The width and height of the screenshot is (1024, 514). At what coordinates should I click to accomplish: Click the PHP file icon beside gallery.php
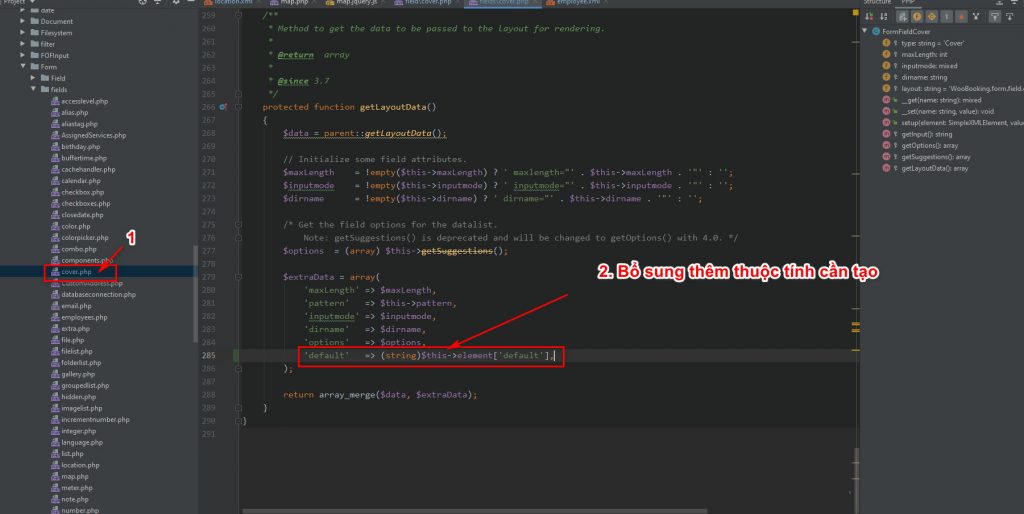[55, 374]
